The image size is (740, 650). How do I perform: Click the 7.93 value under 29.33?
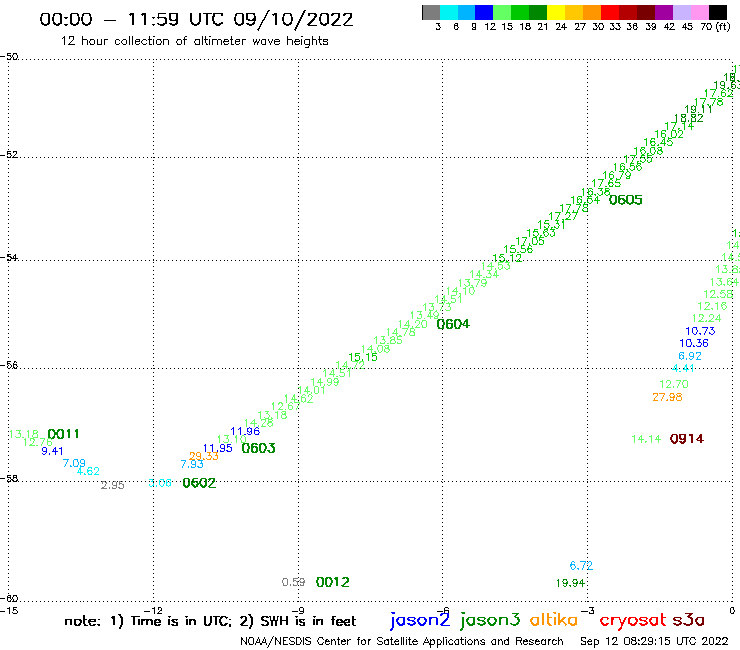[192, 464]
